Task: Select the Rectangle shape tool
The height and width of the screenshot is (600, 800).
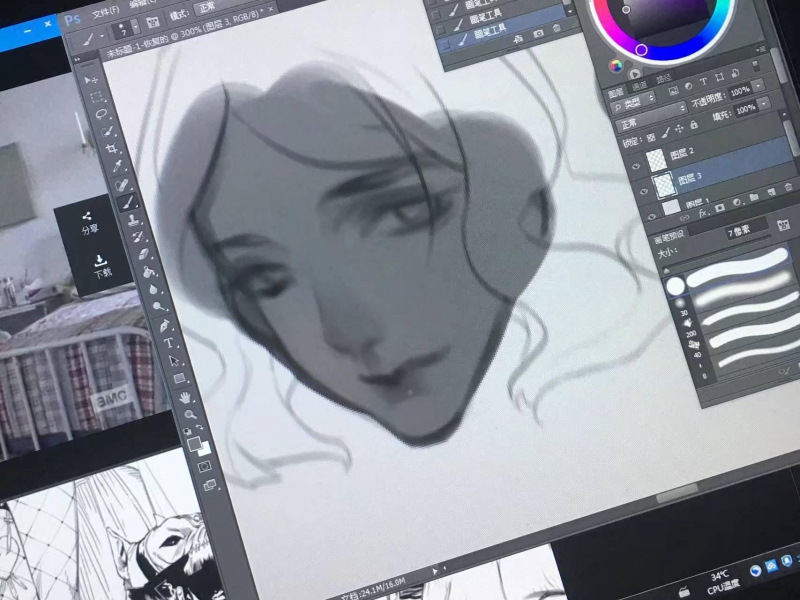Action: pyautogui.click(x=179, y=379)
